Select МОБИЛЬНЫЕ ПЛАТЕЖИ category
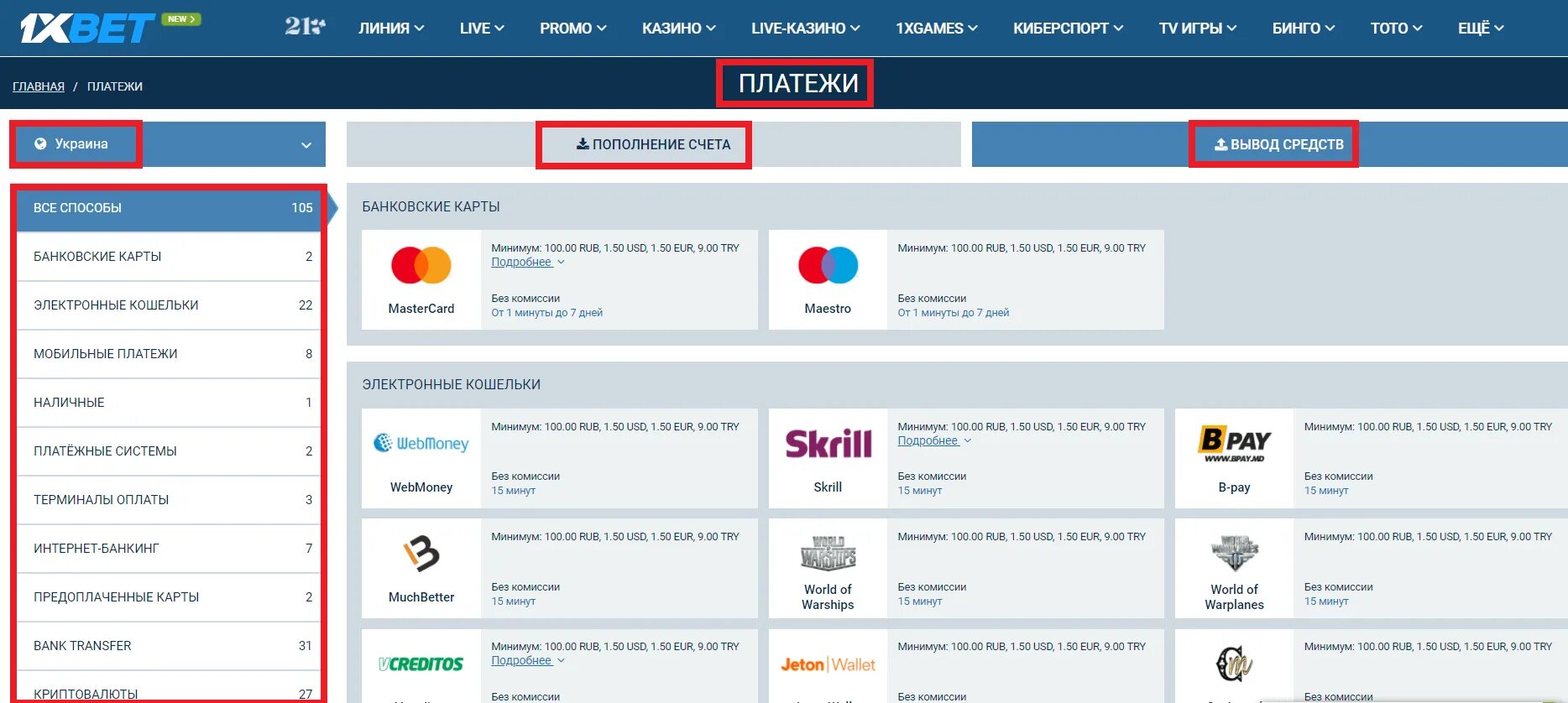Viewport: 1568px width, 703px height. click(x=170, y=354)
